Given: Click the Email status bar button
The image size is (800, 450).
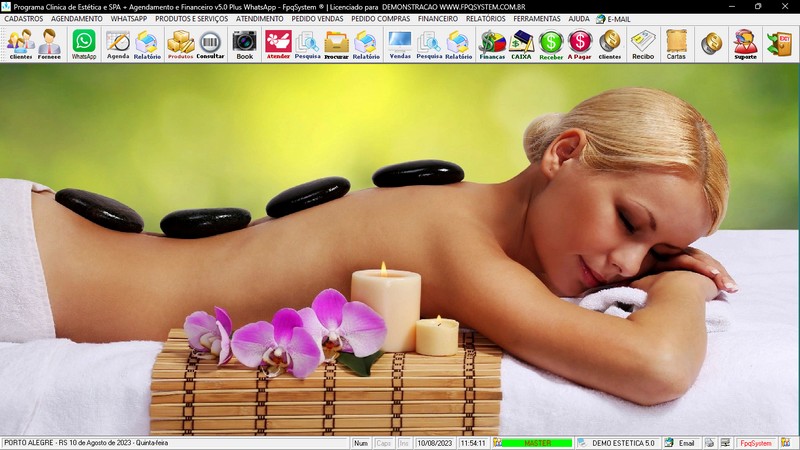Looking at the screenshot, I should (x=681, y=443).
